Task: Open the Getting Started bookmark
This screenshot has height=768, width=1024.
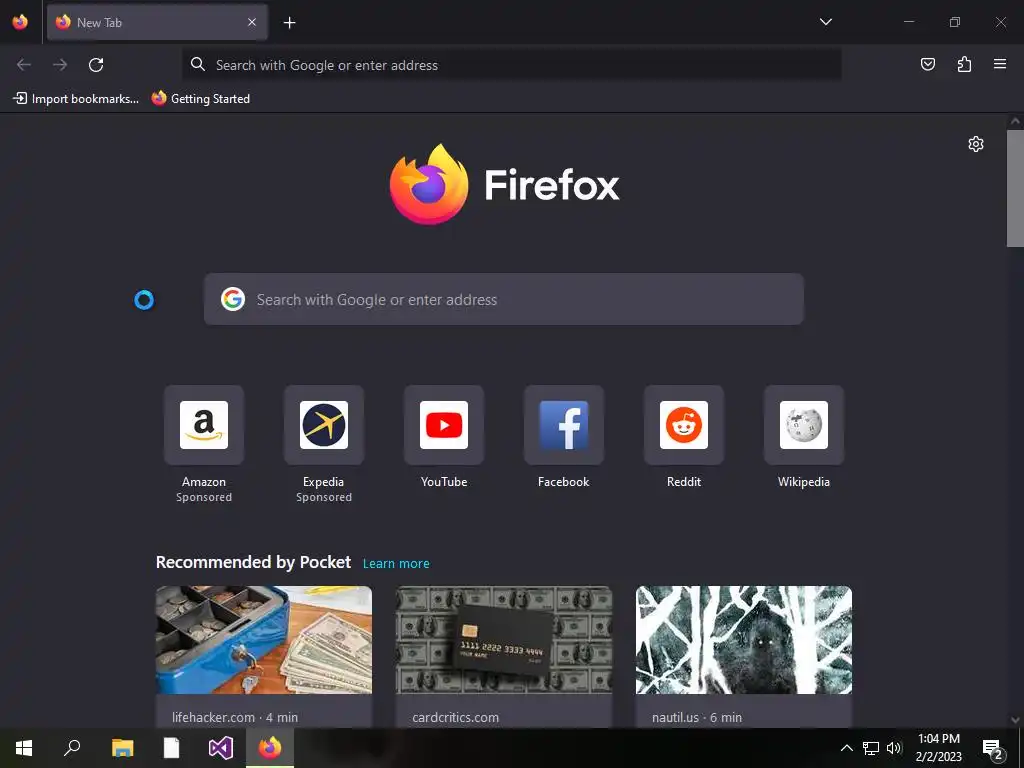Action: (200, 99)
